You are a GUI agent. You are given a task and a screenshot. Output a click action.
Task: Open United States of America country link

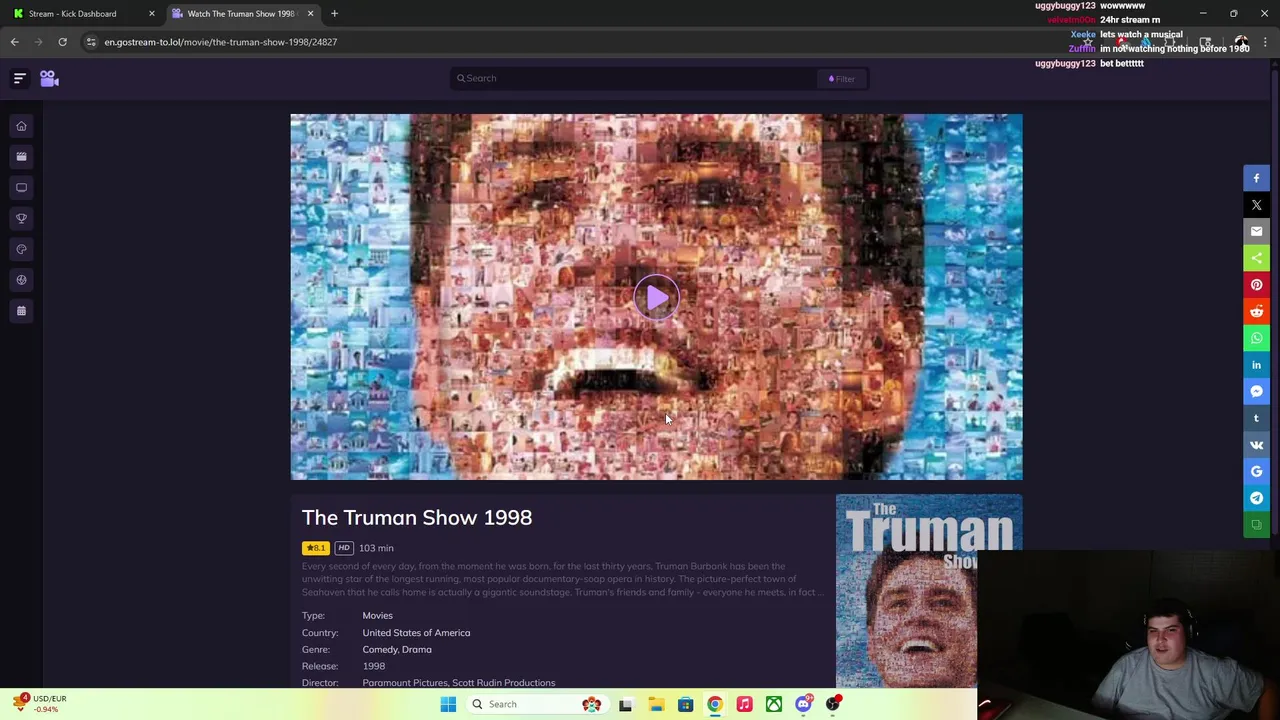pyautogui.click(x=416, y=633)
